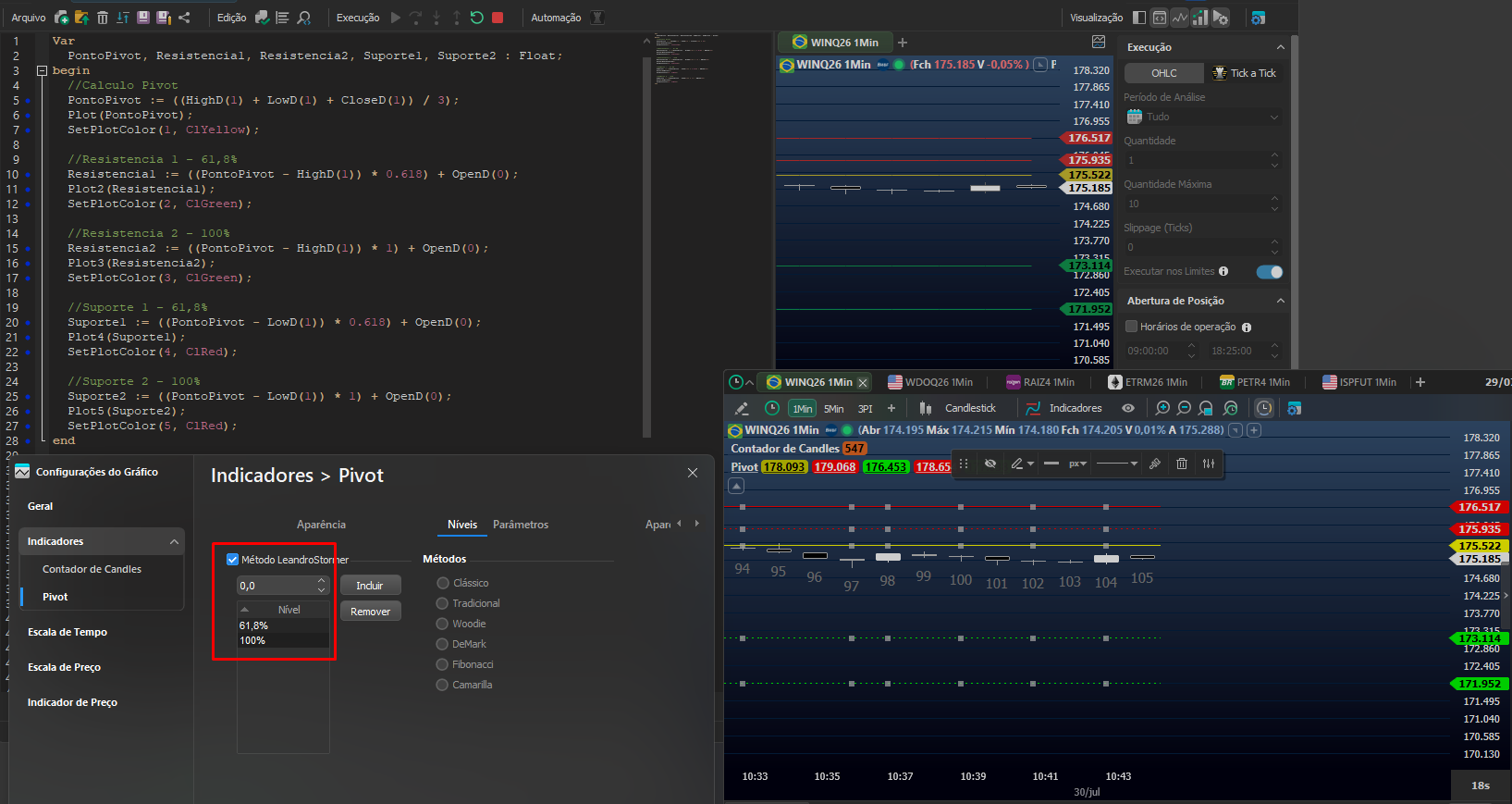Open the Automação chess rook icon
Viewport: 1512px width, 804px height.
click(597, 18)
